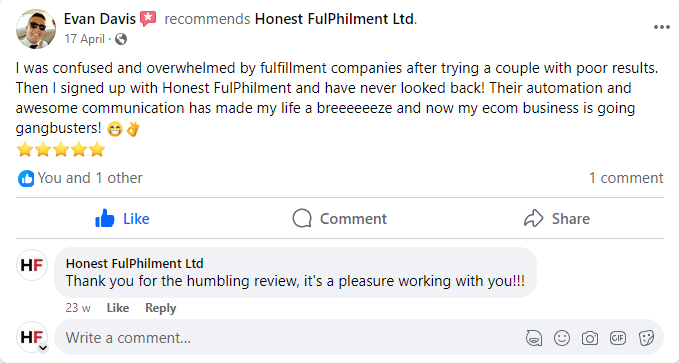Click the globe public-audience icon

pyautogui.click(x=121, y=39)
